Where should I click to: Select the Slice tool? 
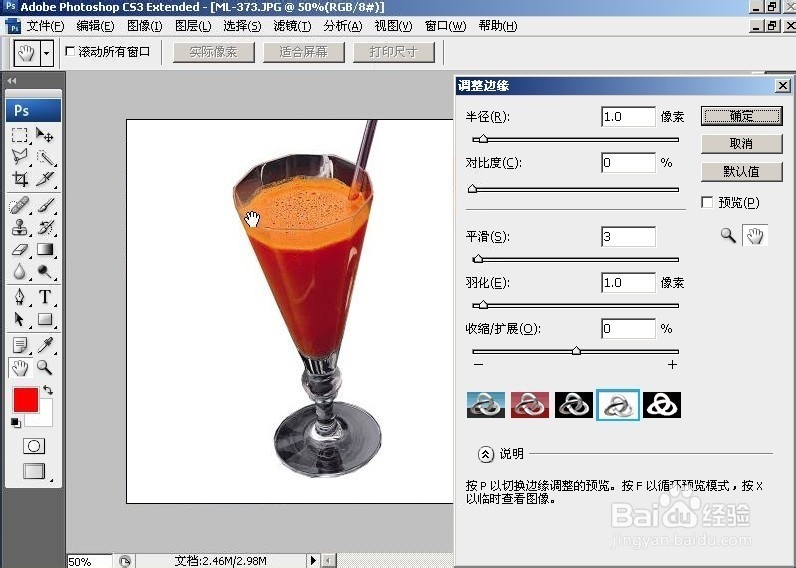click(x=45, y=179)
